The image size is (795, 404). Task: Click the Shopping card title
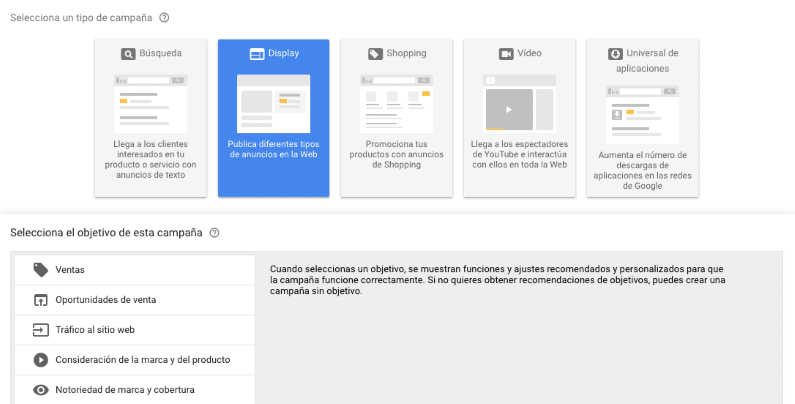point(406,53)
